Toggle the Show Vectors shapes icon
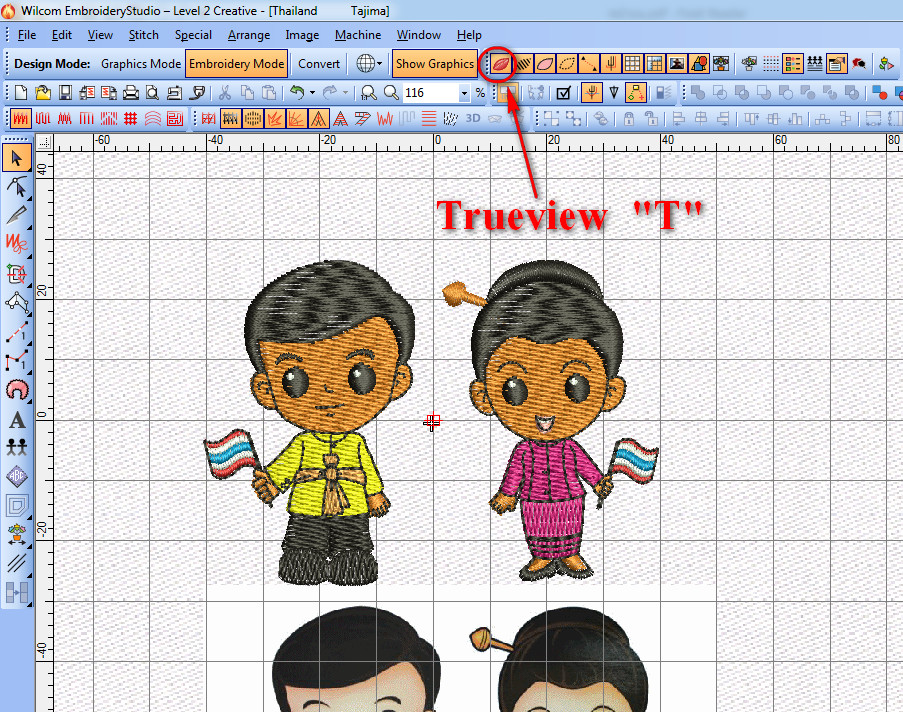The width and height of the screenshot is (903, 712). tap(699, 64)
